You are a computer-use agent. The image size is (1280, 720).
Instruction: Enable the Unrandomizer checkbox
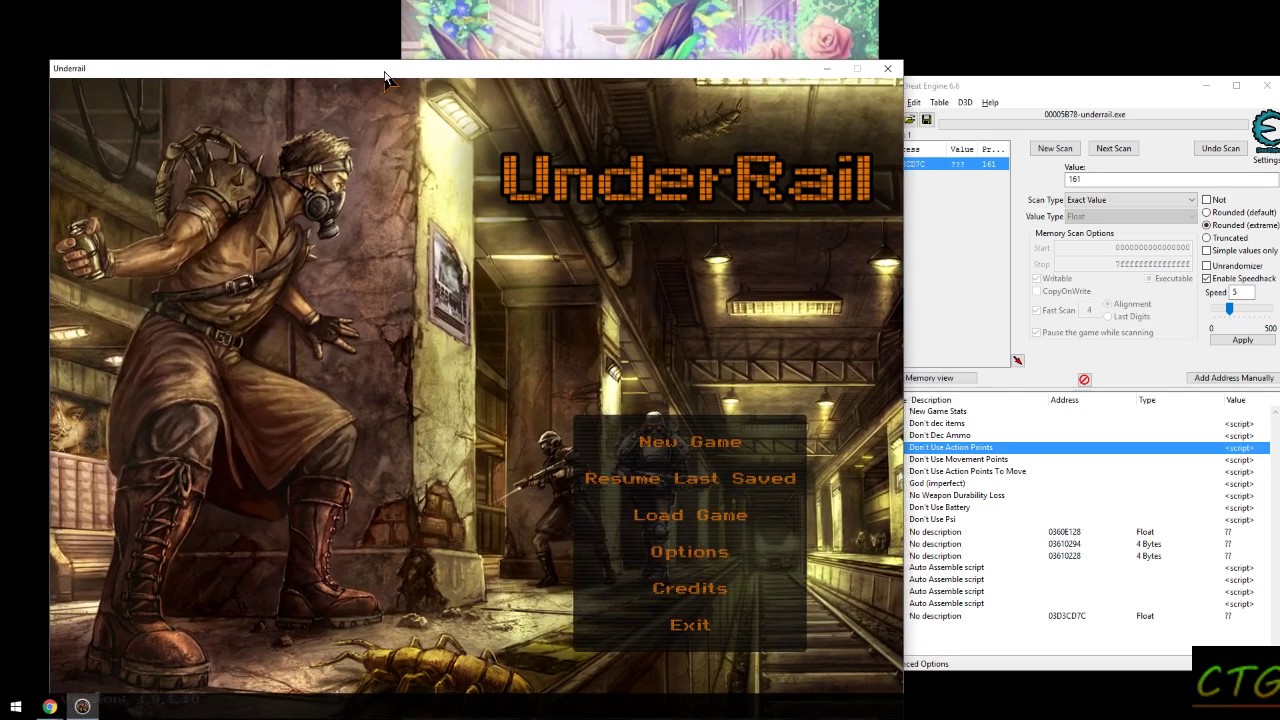(1206, 266)
